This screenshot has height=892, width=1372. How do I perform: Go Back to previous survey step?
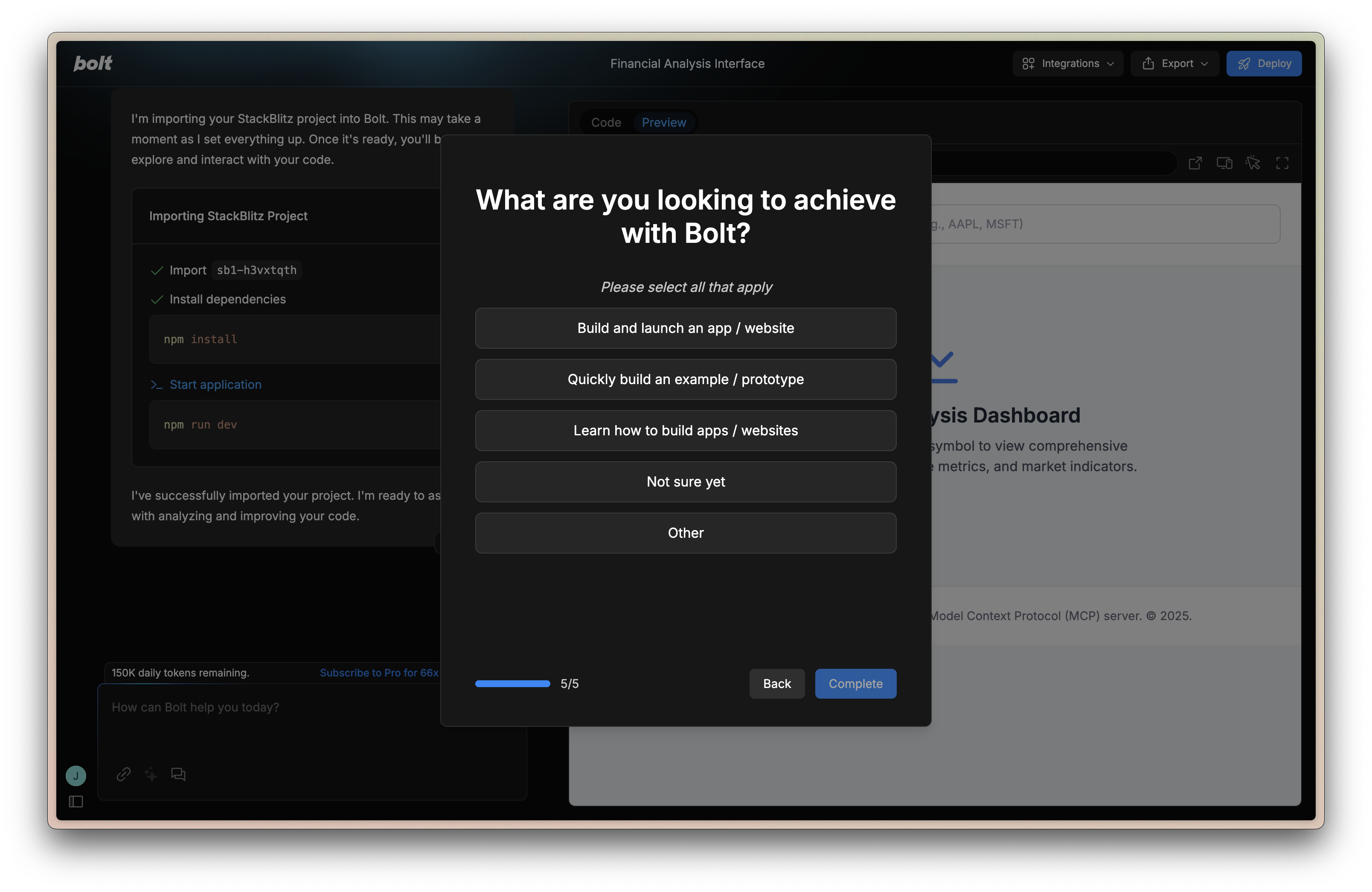click(x=776, y=684)
